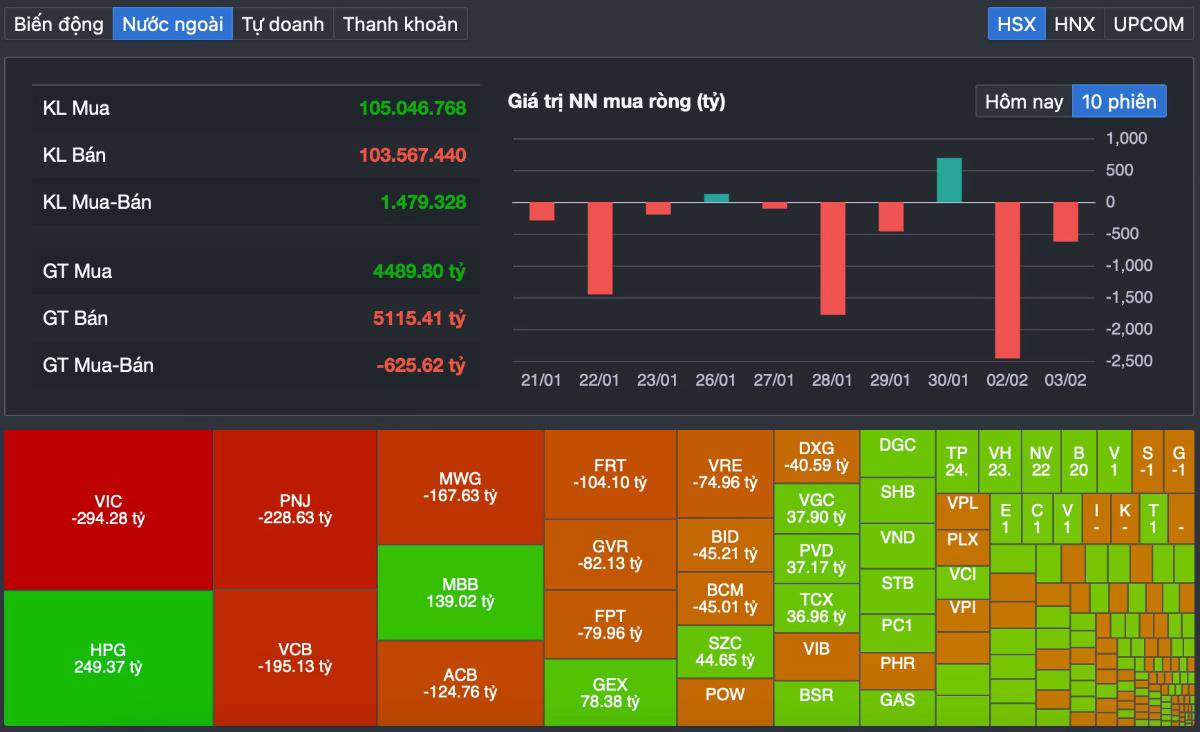The image size is (1200, 732).
Task: Click the ACB -124.76 tỷ tile
Action: (x=460, y=683)
